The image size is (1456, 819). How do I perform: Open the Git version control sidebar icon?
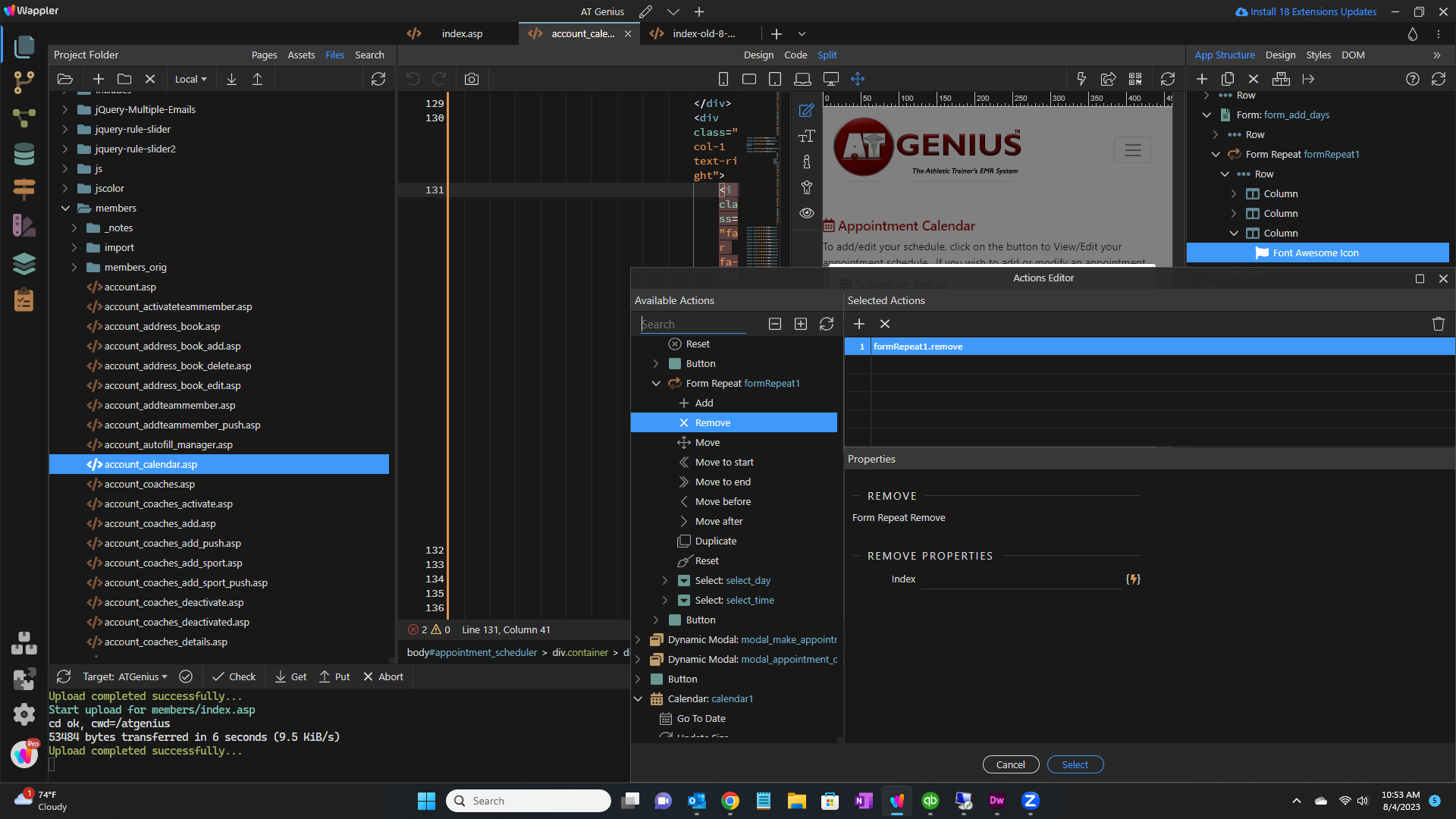pyautogui.click(x=24, y=82)
